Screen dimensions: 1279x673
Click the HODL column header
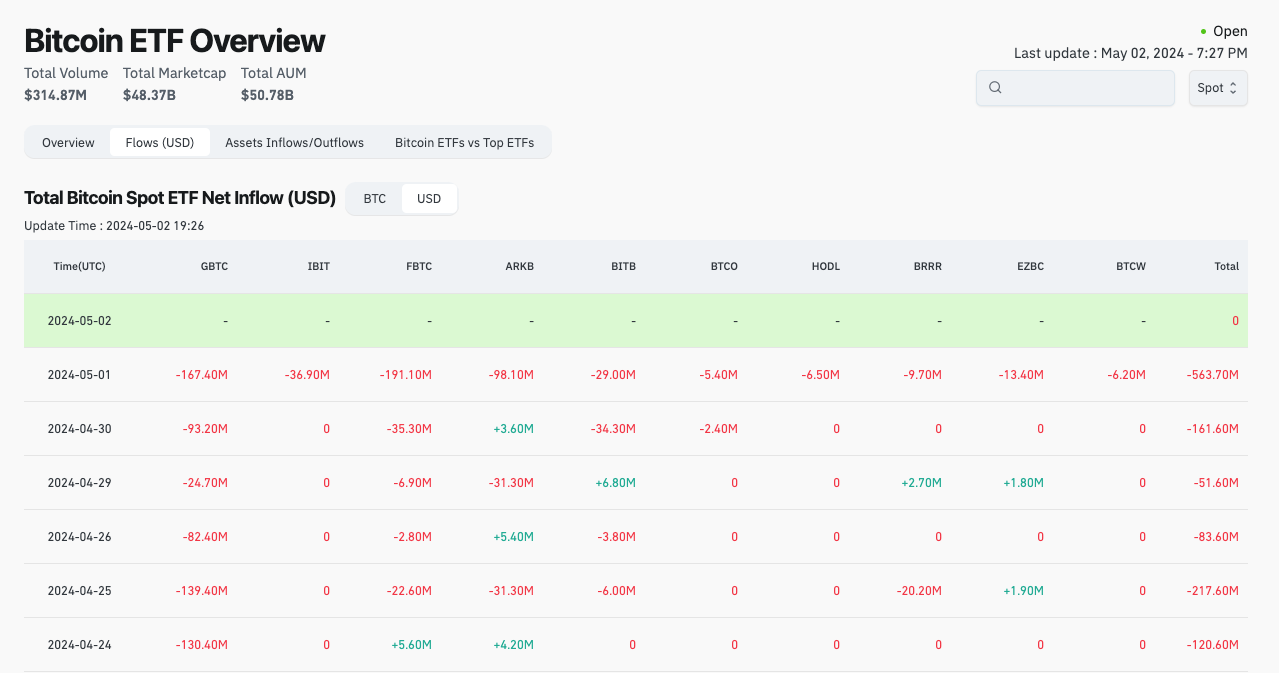pos(826,266)
